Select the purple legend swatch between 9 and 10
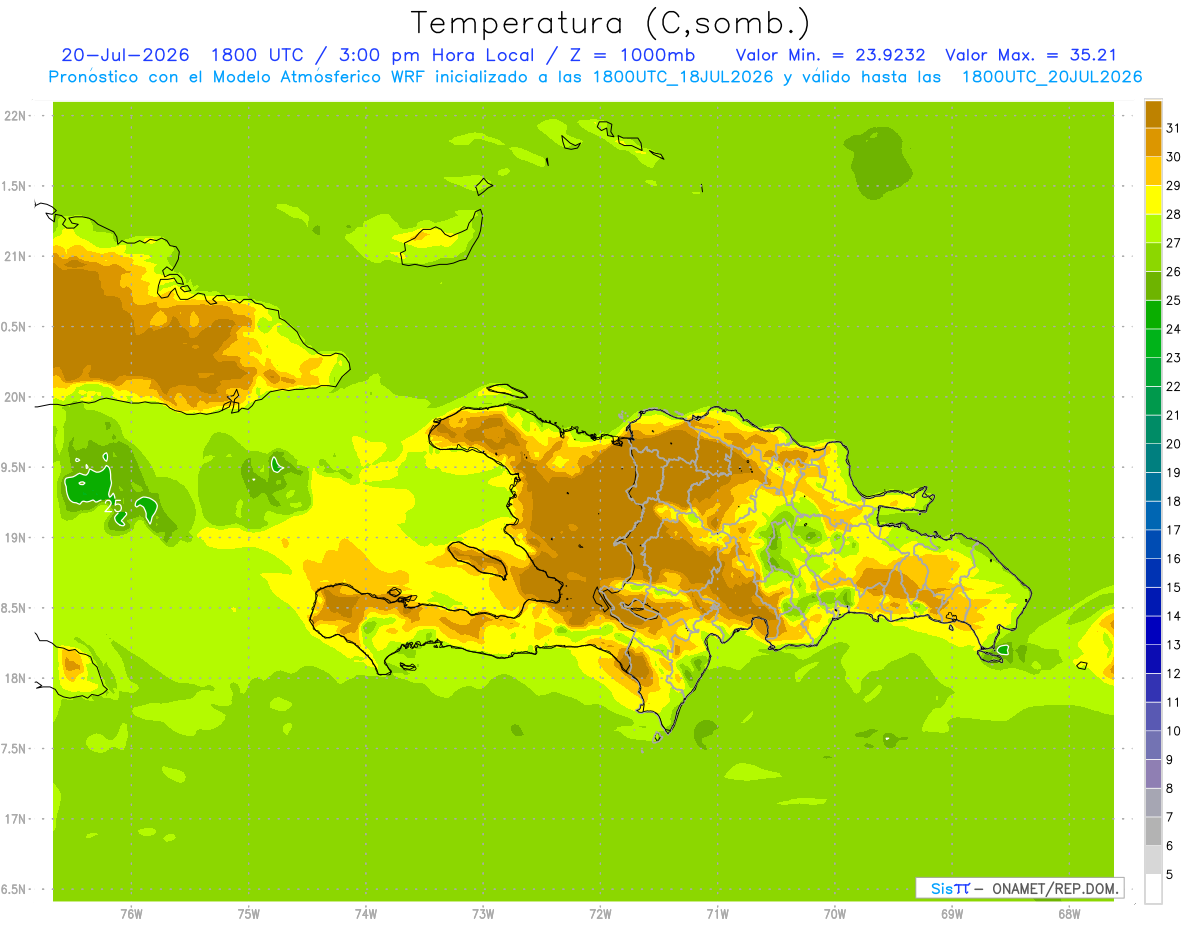 point(1153,745)
